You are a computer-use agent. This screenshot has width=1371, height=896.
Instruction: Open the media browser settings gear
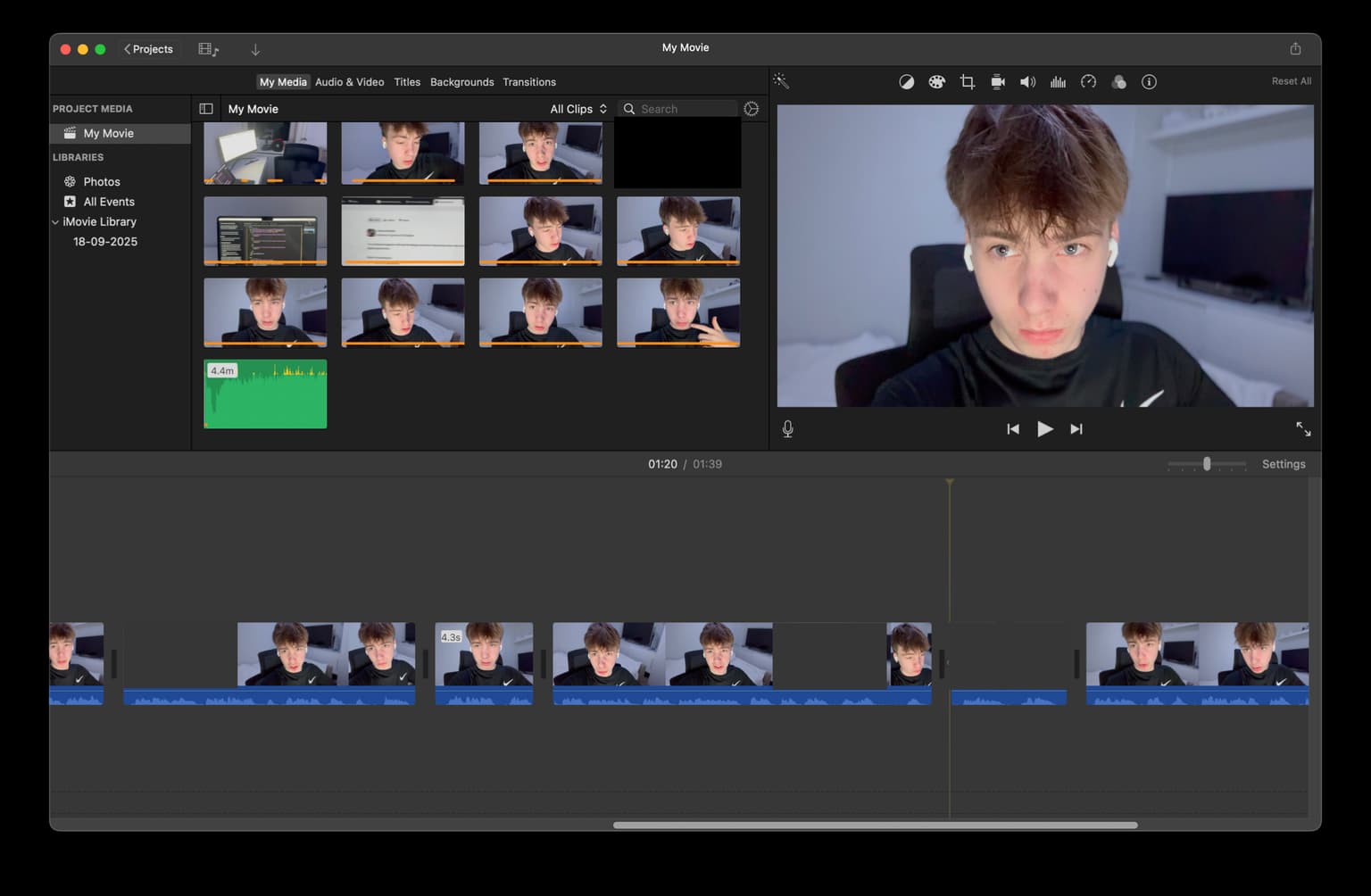click(x=752, y=109)
